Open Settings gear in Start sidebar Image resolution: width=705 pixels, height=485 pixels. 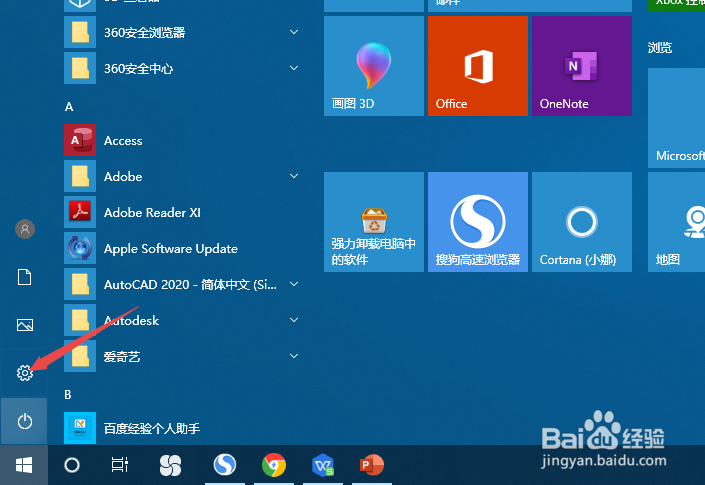click(25, 373)
